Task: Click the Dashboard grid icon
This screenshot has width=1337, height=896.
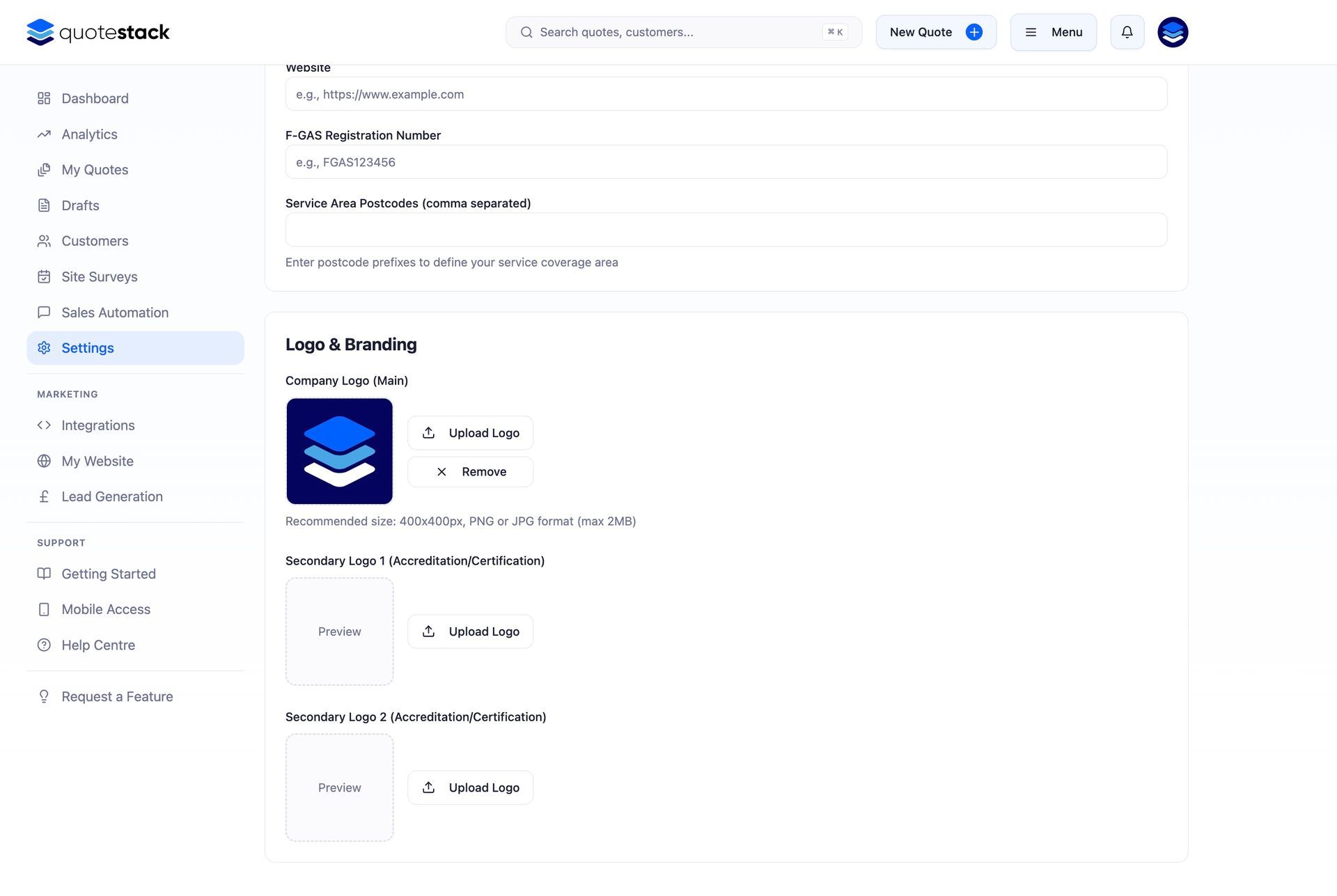Action: [x=44, y=98]
